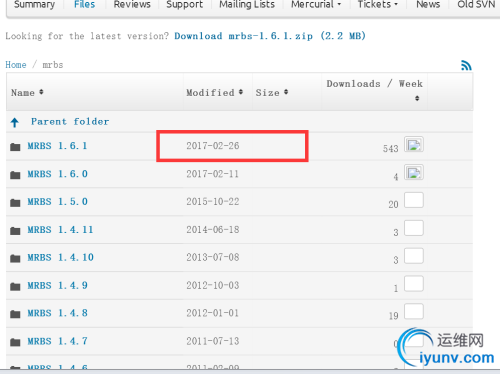Open stats chart icon for MRBS 1.6.1
The width and height of the screenshot is (500, 374).
tap(414, 144)
